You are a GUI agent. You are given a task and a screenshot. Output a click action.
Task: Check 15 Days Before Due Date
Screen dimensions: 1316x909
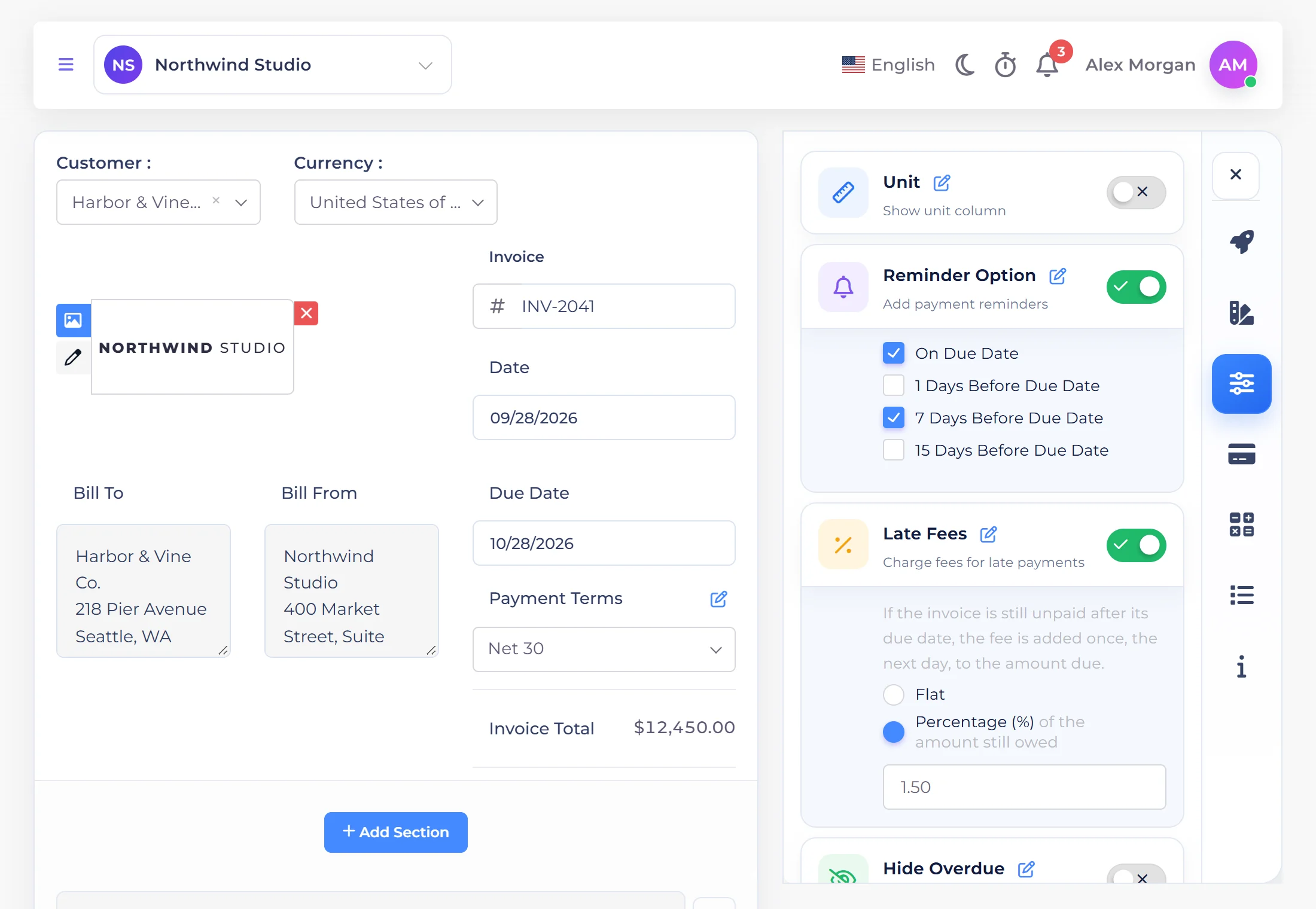click(x=894, y=450)
